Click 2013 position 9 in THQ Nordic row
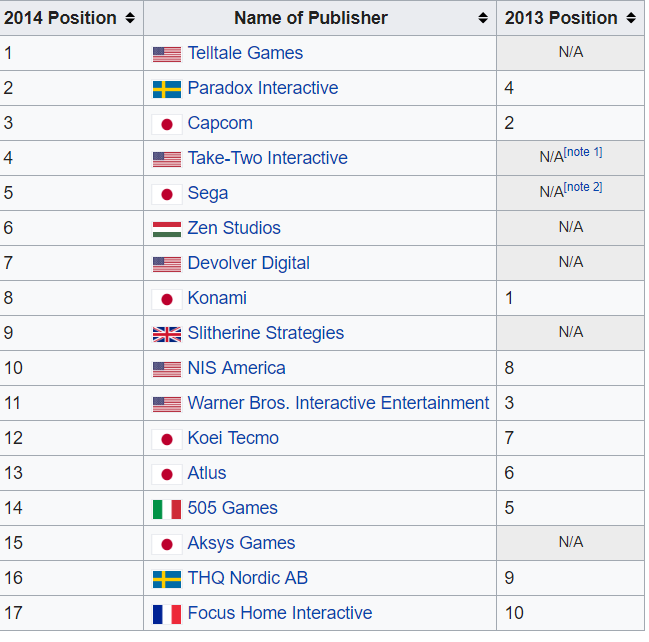The image size is (649, 642). [570, 578]
